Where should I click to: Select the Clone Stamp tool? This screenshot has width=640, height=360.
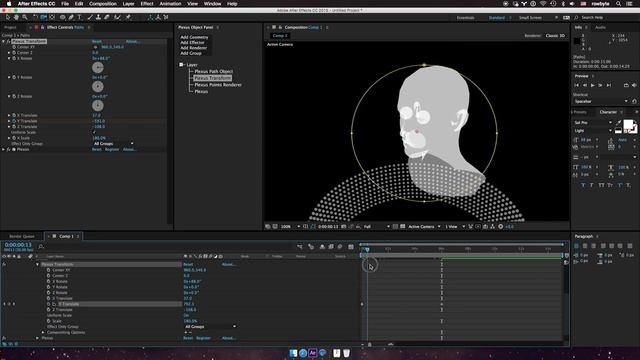[98, 17]
